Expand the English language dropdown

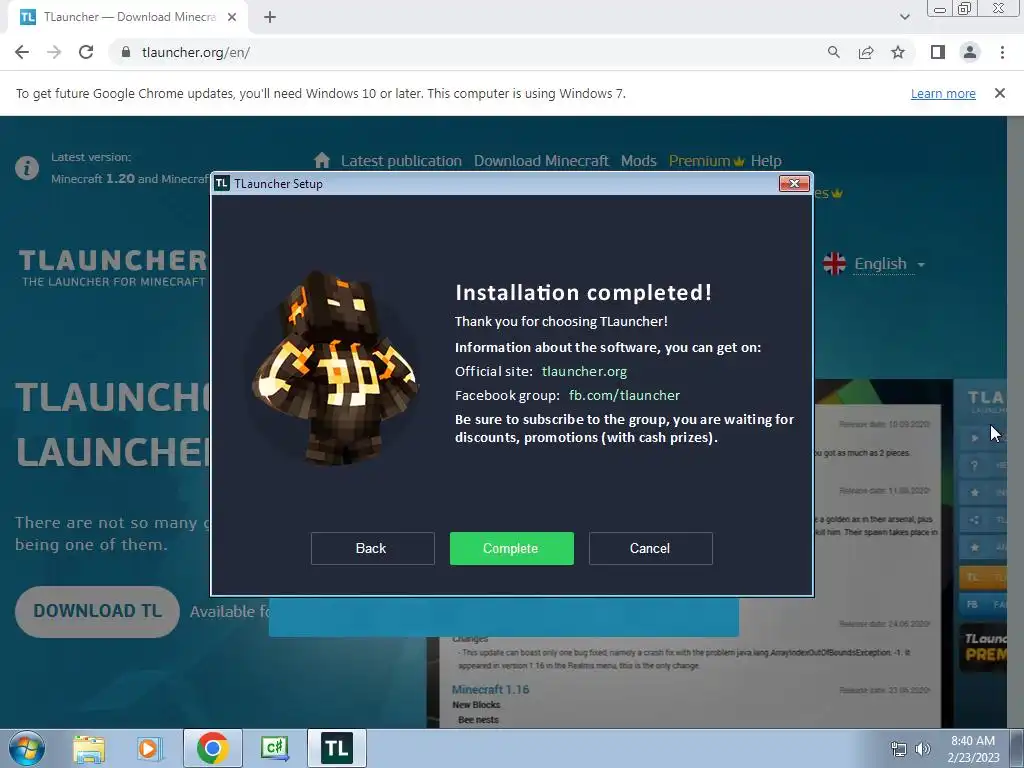pyautogui.click(x=889, y=264)
